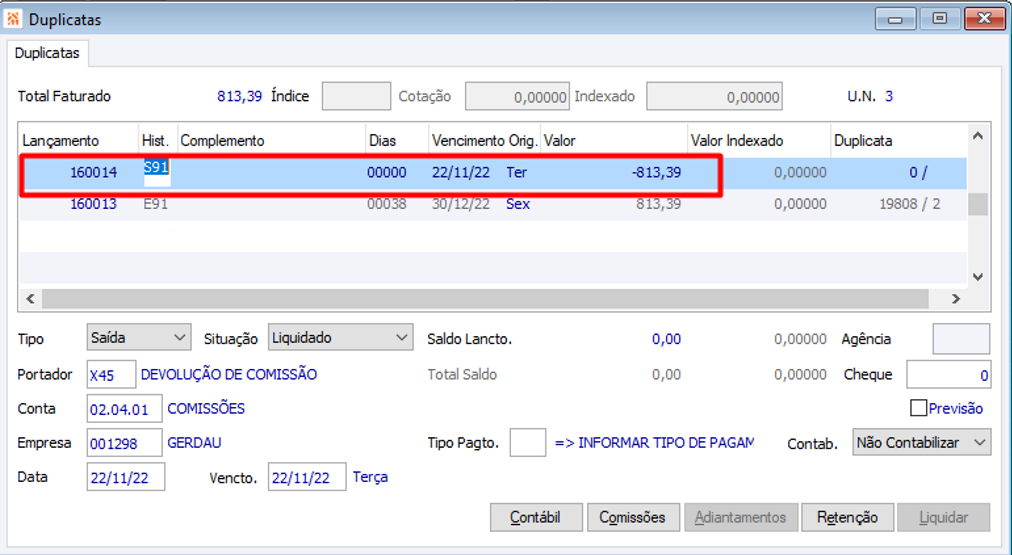
Task: Click the Índice input field
Action: click(356, 96)
